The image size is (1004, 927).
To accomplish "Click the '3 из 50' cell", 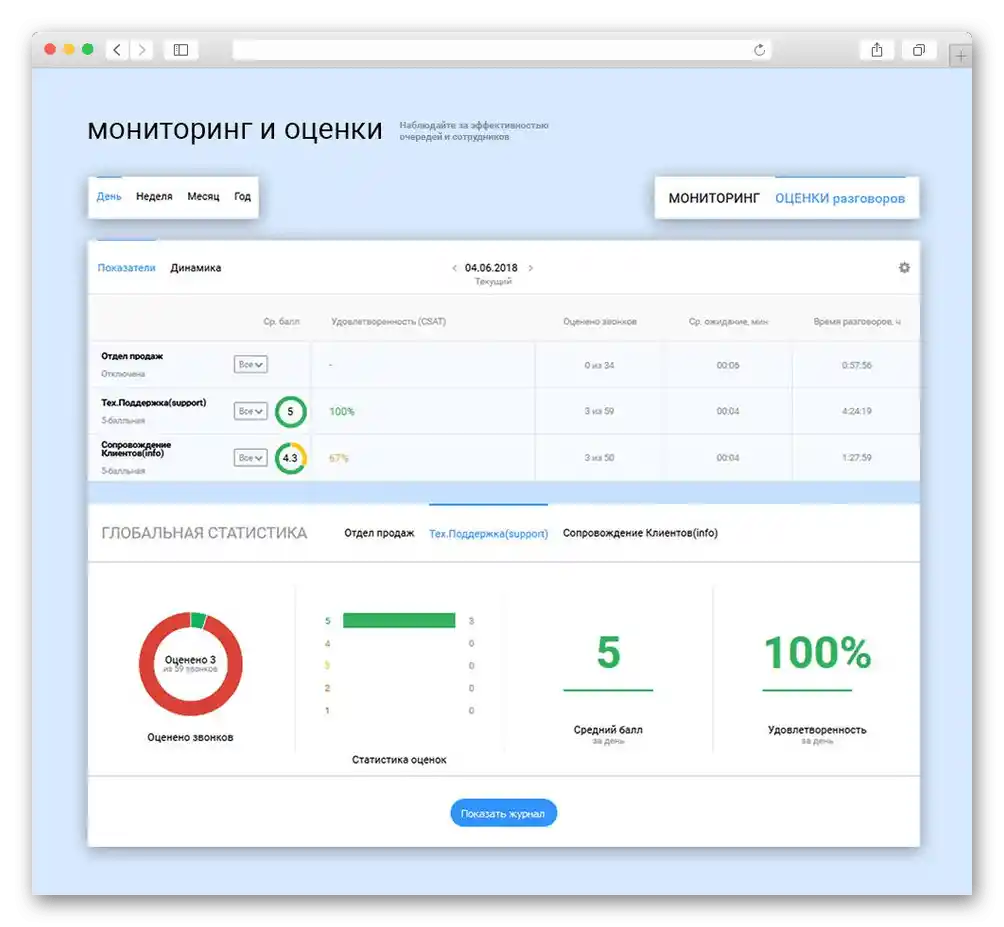I will point(599,458).
